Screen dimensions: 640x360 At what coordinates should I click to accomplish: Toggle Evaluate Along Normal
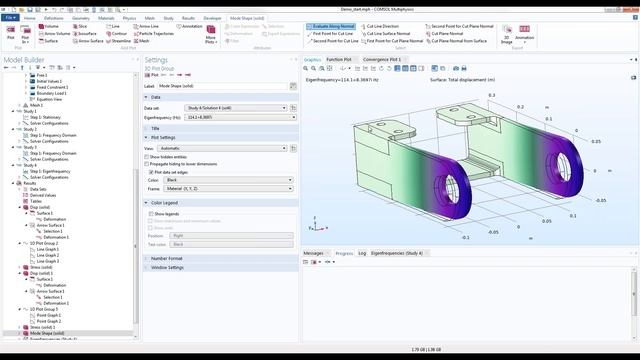point(331,27)
